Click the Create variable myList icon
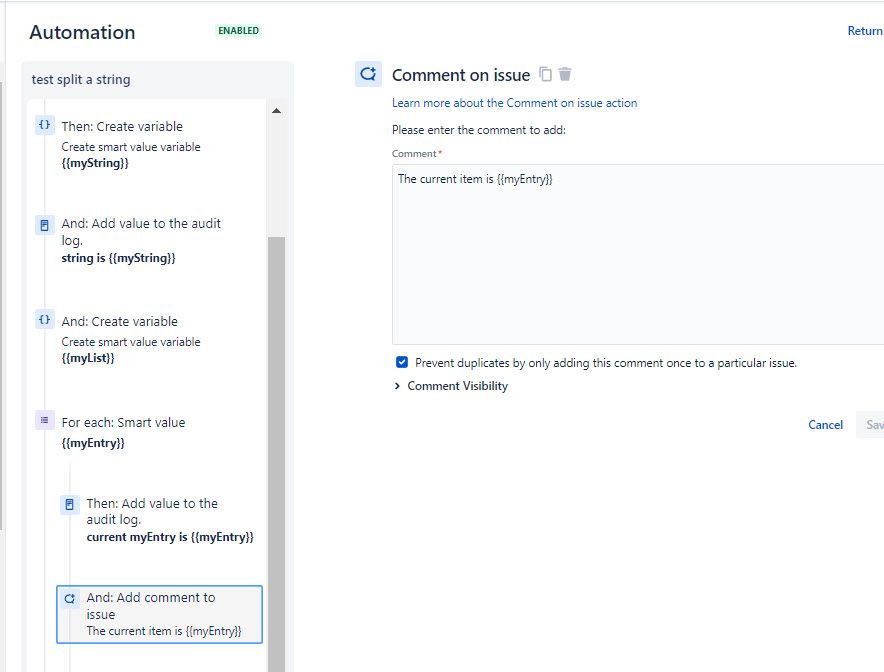This screenshot has height=672, width=884. pos(45,320)
